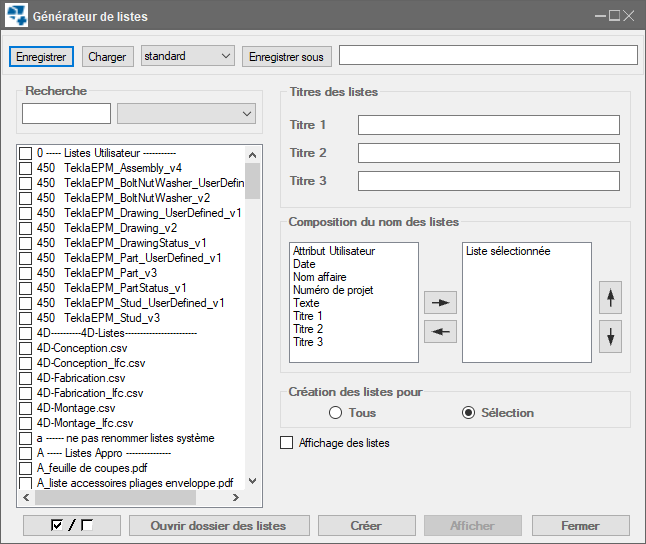Click the Titre 3 input field
The width and height of the screenshot is (646, 544).
coord(489,181)
